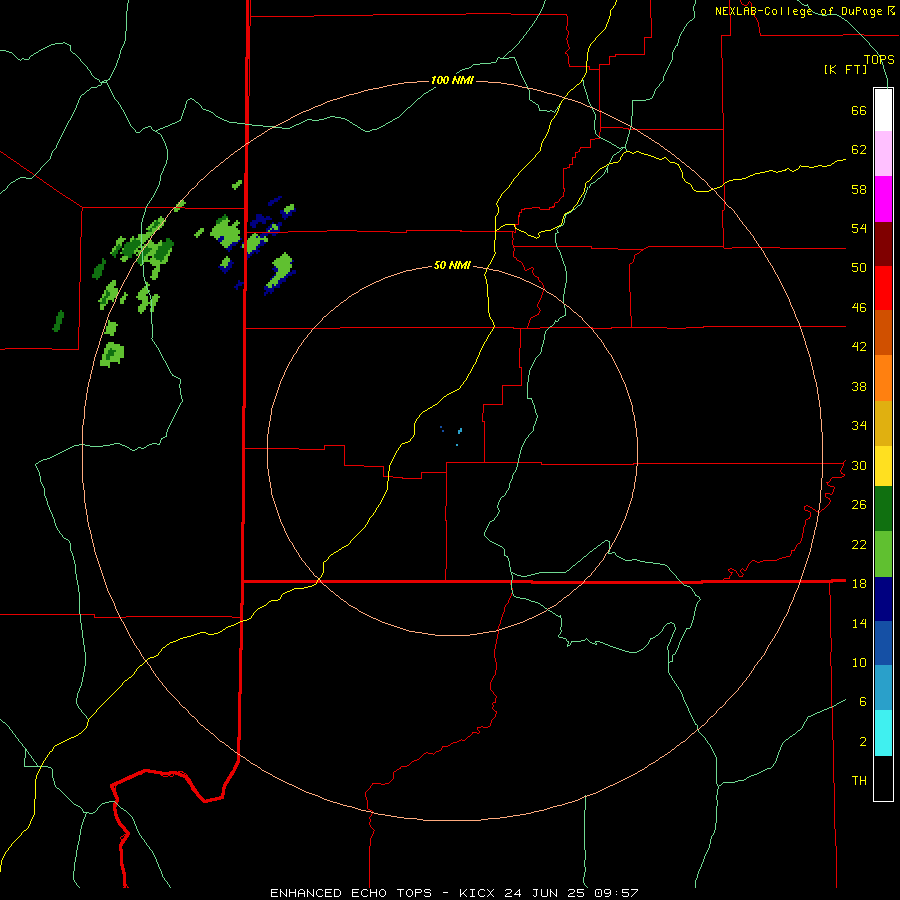This screenshot has width=900, height=900.
Task: Click the "50" scale value on the legend
Action: point(859,268)
